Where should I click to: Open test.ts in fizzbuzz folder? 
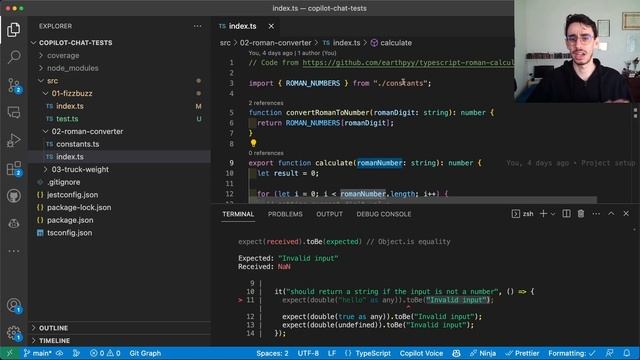67,118
